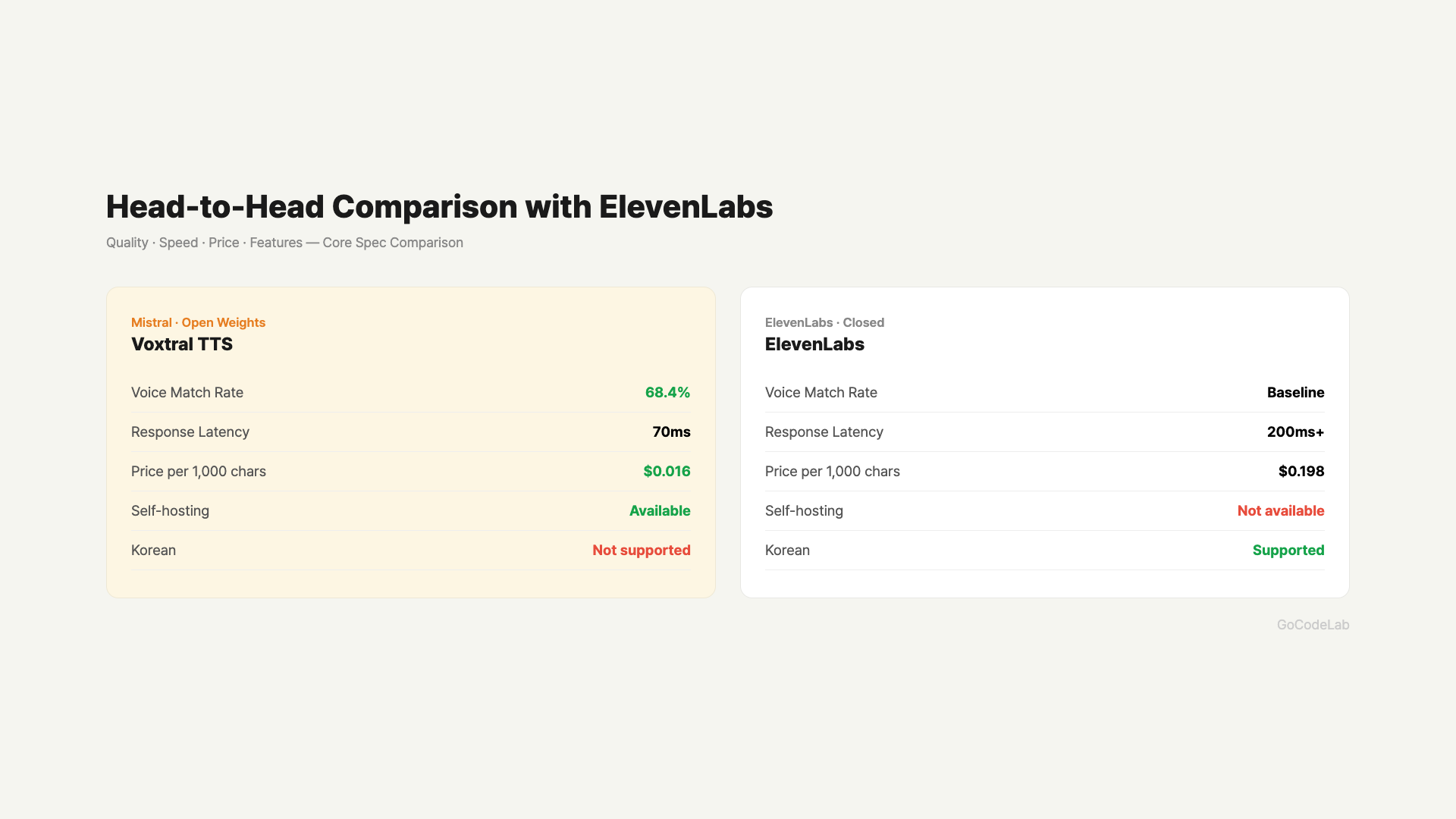Click the $0.016 price value
1456x819 pixels.
point(667,472)
